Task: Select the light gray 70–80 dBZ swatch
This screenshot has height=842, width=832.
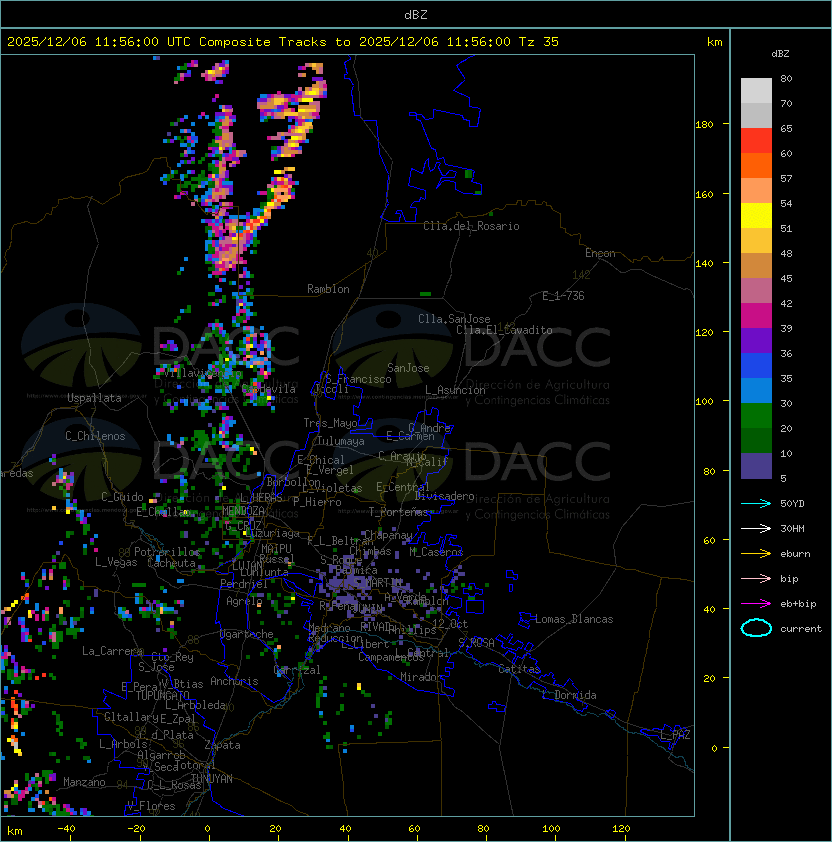Action: [756, 91]
